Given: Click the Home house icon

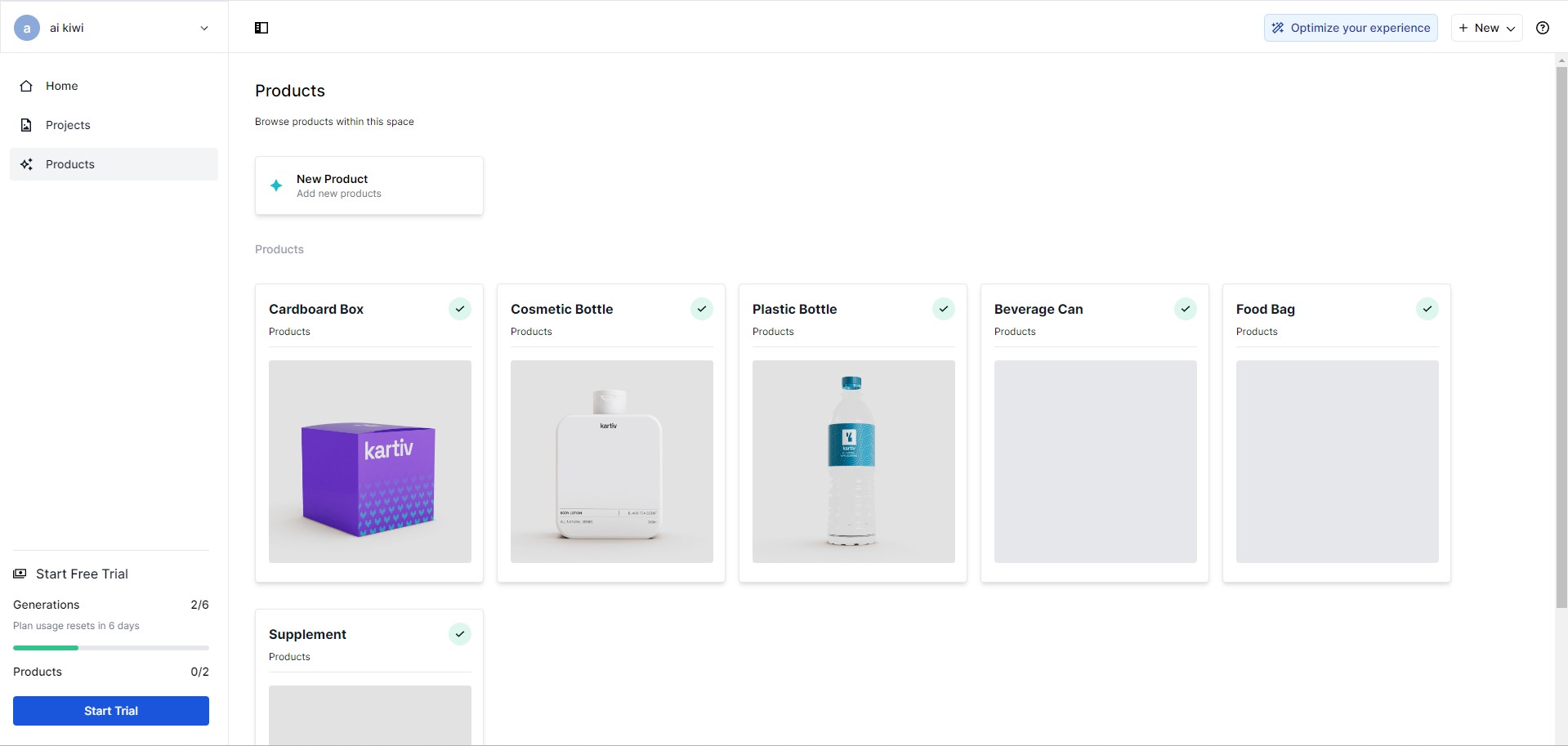Looking at the screenshot, I should pyautogui.click(x=26, y=86).
